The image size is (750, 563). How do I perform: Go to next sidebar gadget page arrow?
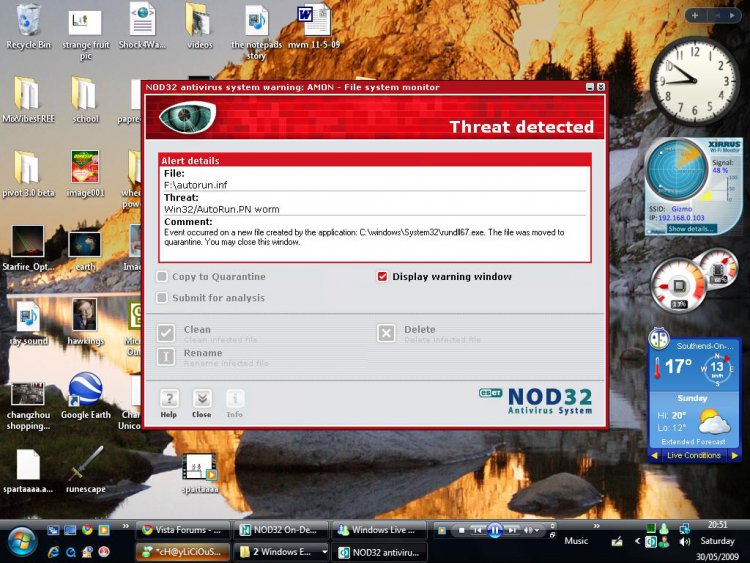732,15
